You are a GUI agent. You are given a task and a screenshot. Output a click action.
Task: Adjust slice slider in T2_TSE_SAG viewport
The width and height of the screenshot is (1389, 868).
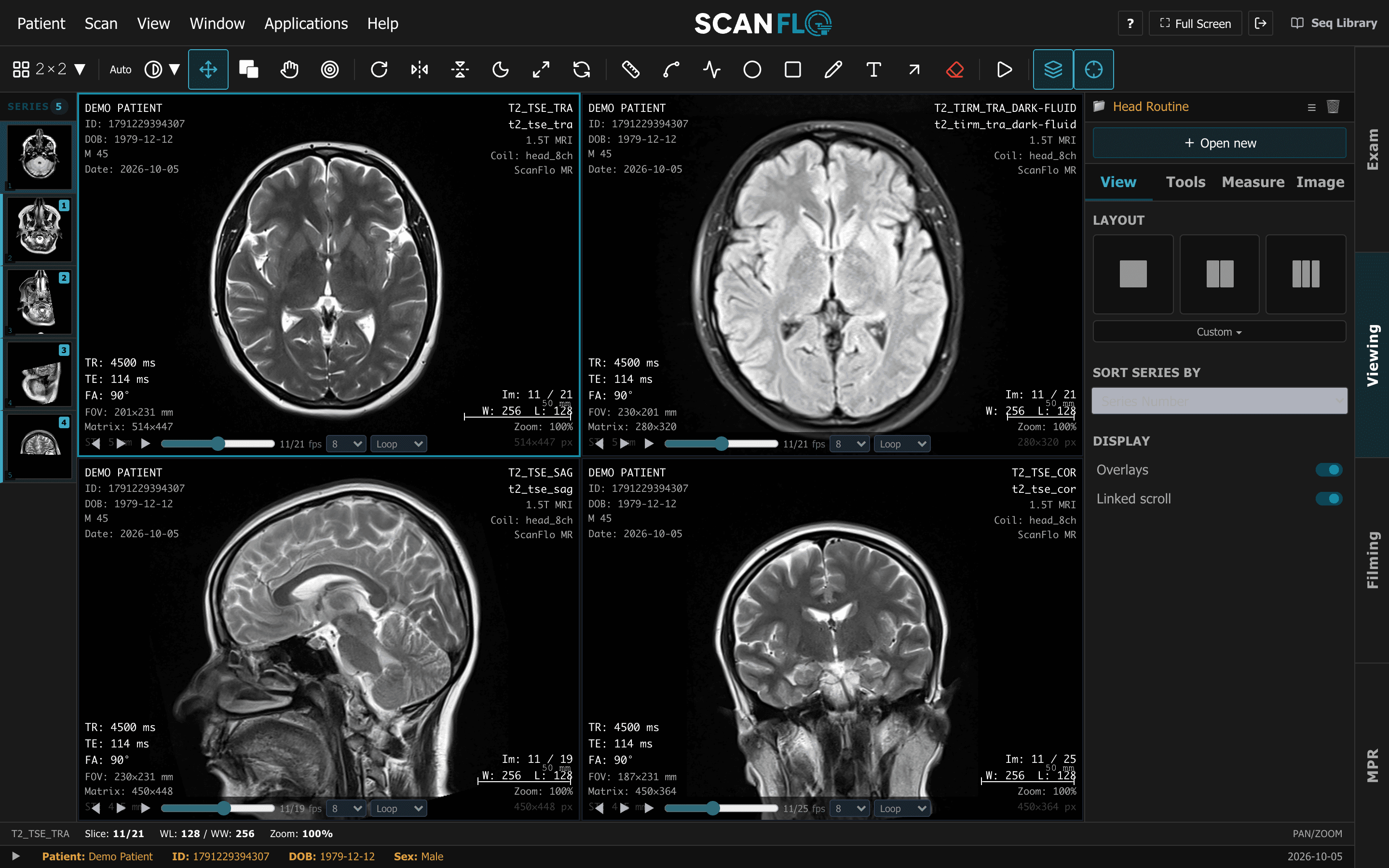218,808
